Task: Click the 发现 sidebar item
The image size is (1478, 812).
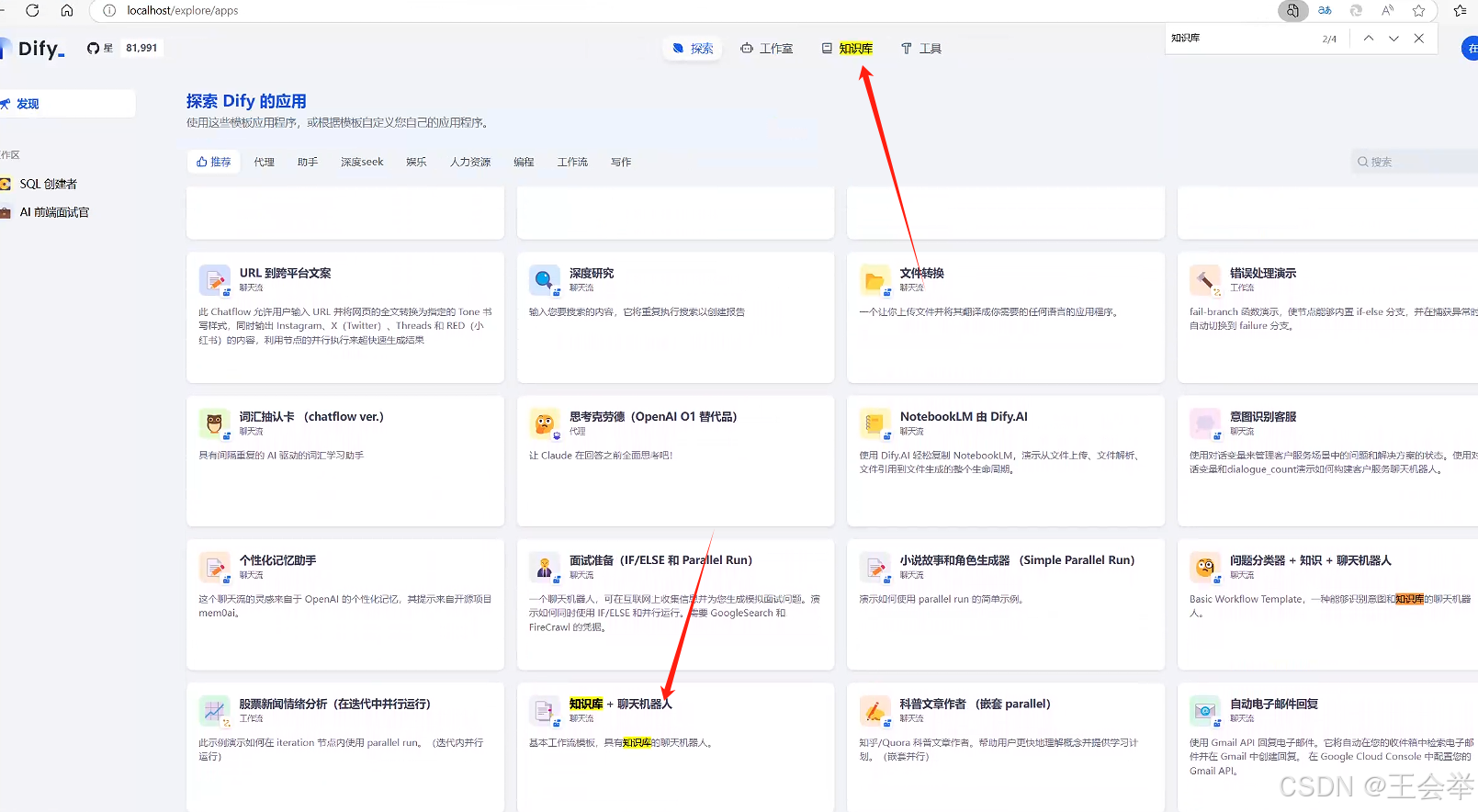Action: 66,104
